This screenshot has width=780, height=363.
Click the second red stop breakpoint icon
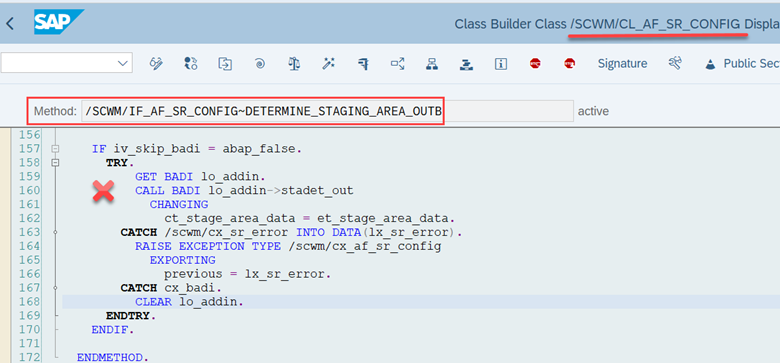[570, 63]
